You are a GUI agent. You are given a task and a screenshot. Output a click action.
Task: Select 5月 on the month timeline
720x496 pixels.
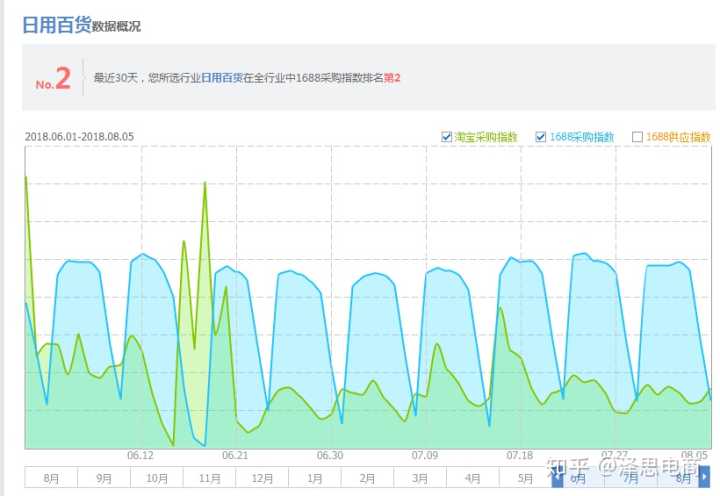tap(525, 478)
